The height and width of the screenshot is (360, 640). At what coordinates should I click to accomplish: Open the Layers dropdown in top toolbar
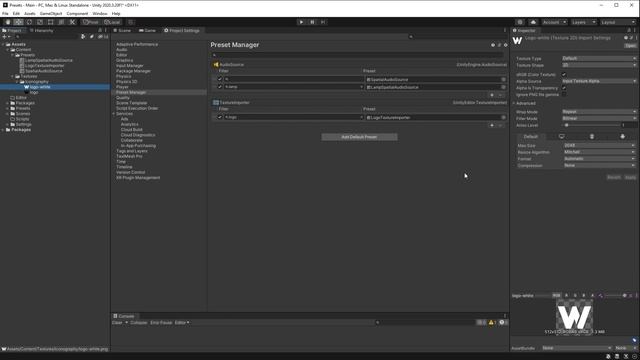point(583,22)
